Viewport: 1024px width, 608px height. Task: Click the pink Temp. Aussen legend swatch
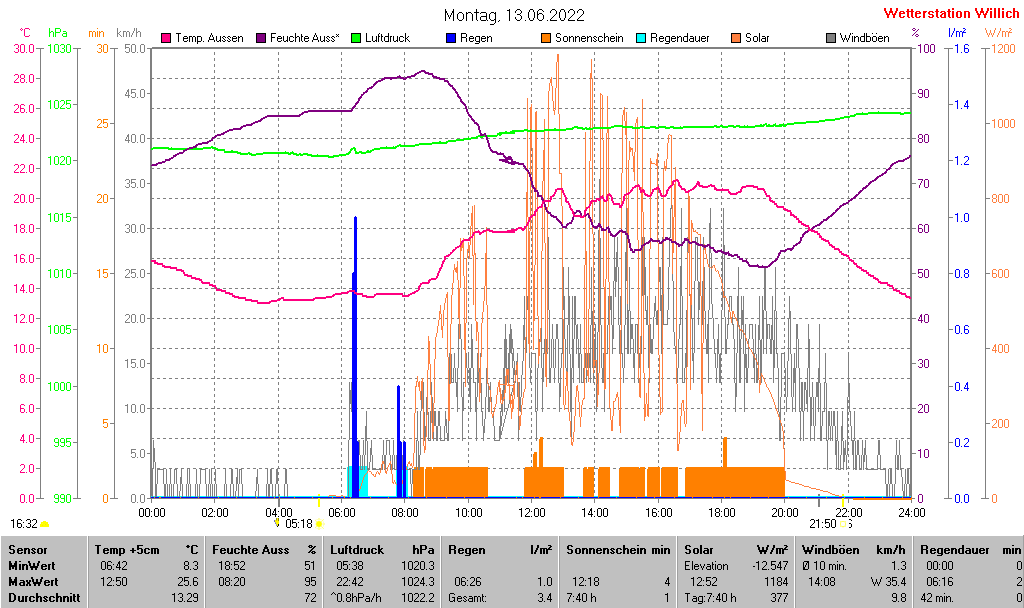[166, 38]
